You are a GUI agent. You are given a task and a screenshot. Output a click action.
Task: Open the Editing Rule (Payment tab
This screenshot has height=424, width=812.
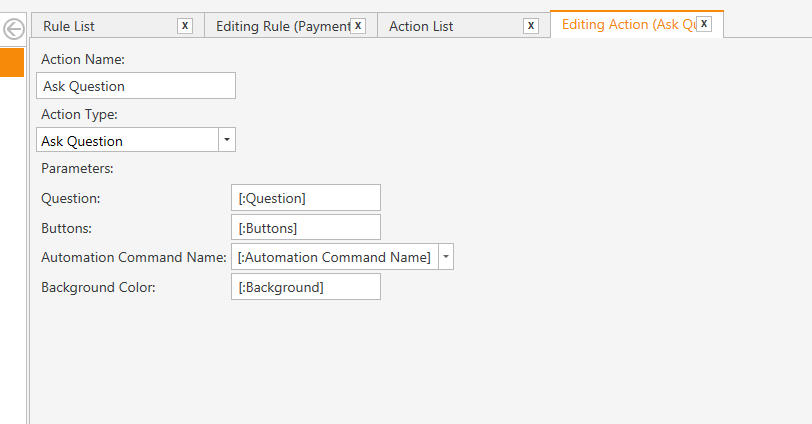tap(283, 26)
